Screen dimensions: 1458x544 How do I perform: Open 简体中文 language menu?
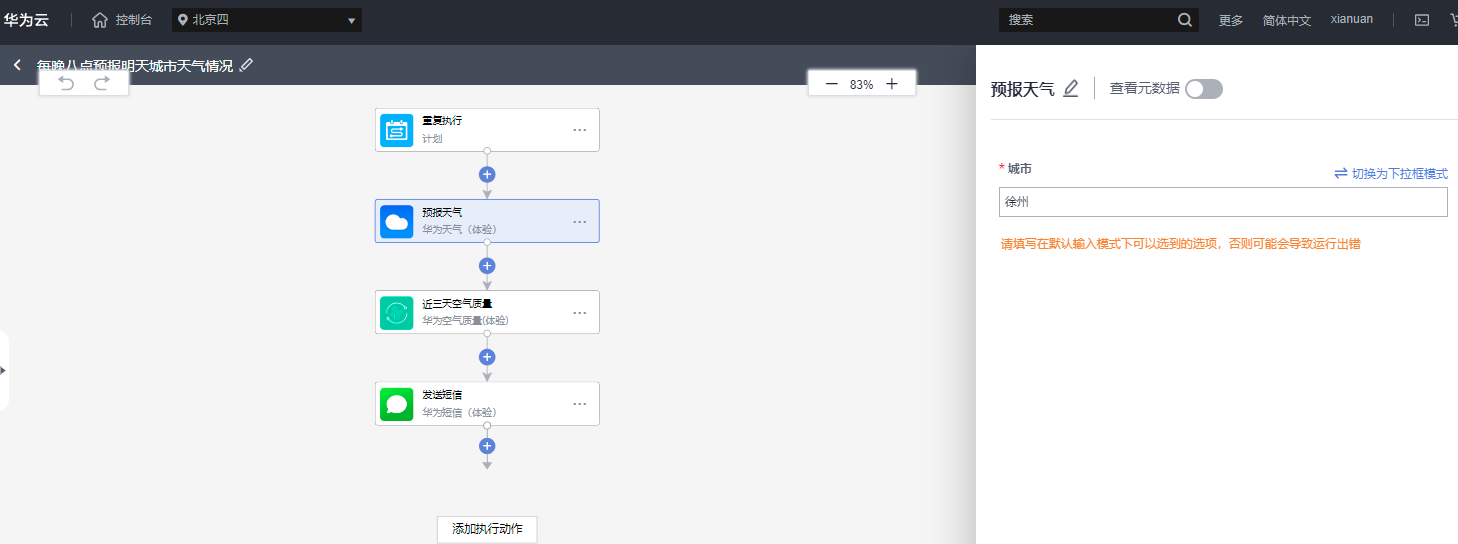[1287, 20]
